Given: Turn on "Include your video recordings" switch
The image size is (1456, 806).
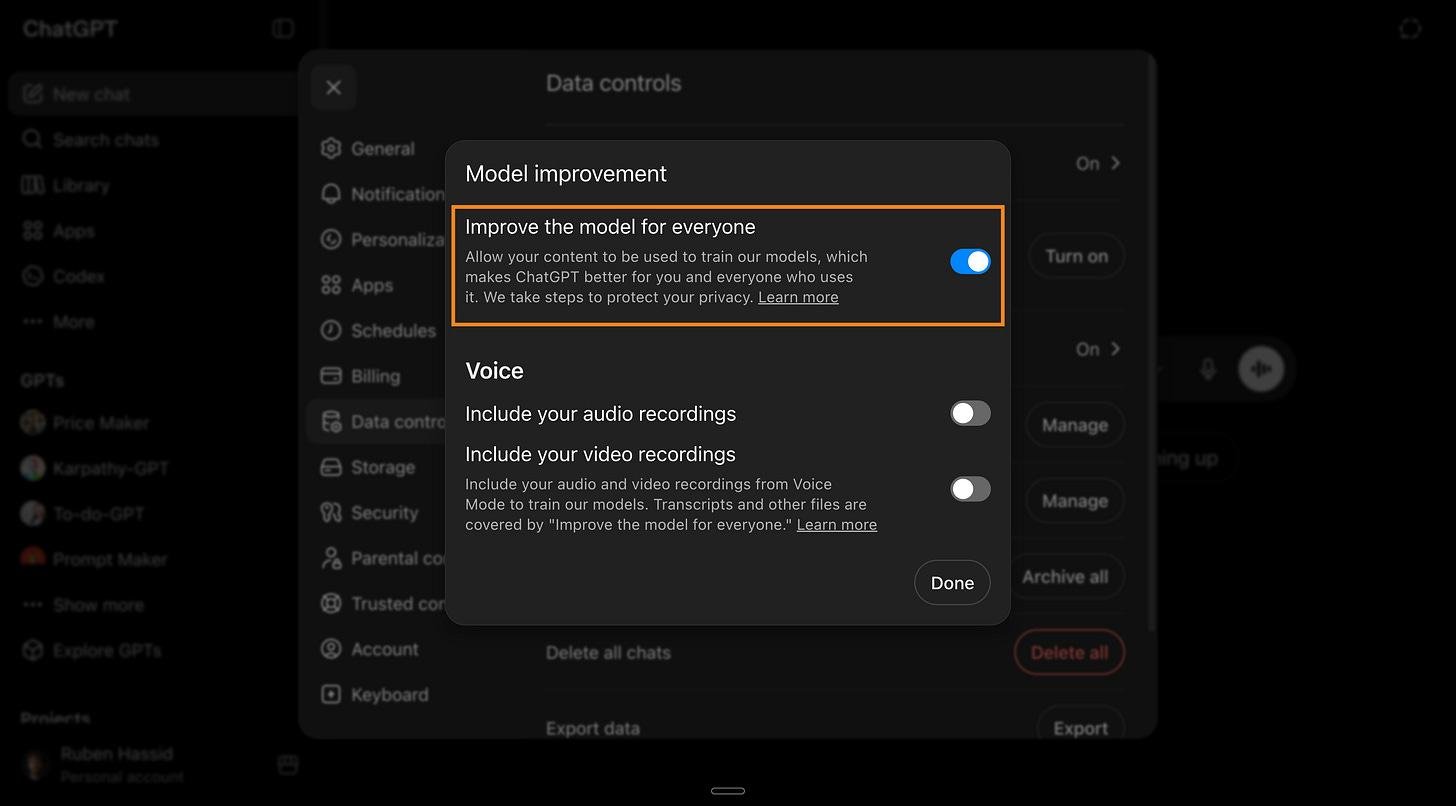Looking at the screenshot, I should (970, 489).
